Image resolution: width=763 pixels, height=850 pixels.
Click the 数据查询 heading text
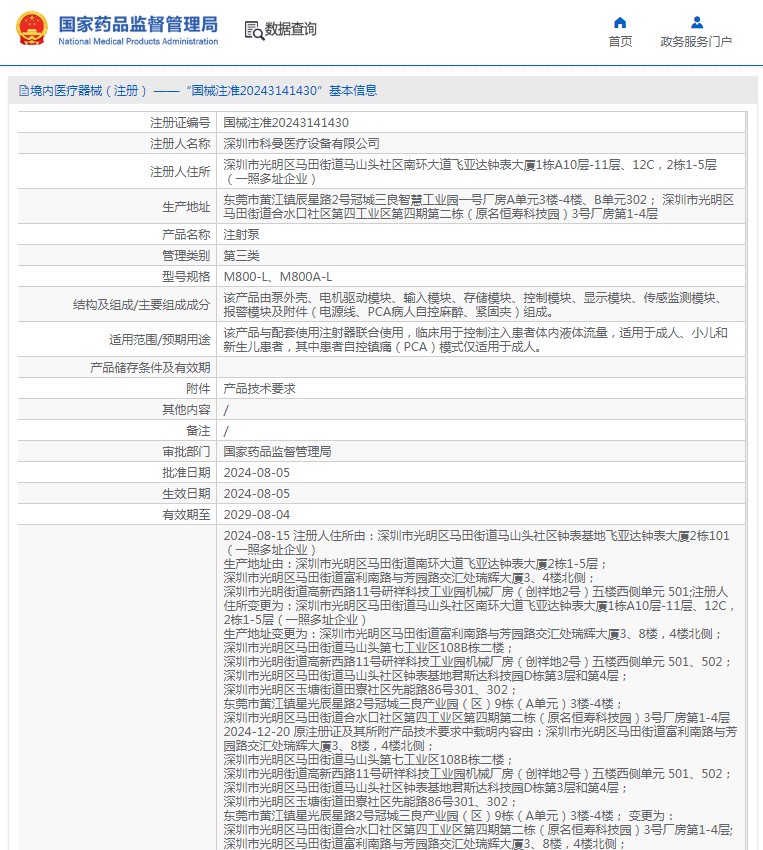291,30
